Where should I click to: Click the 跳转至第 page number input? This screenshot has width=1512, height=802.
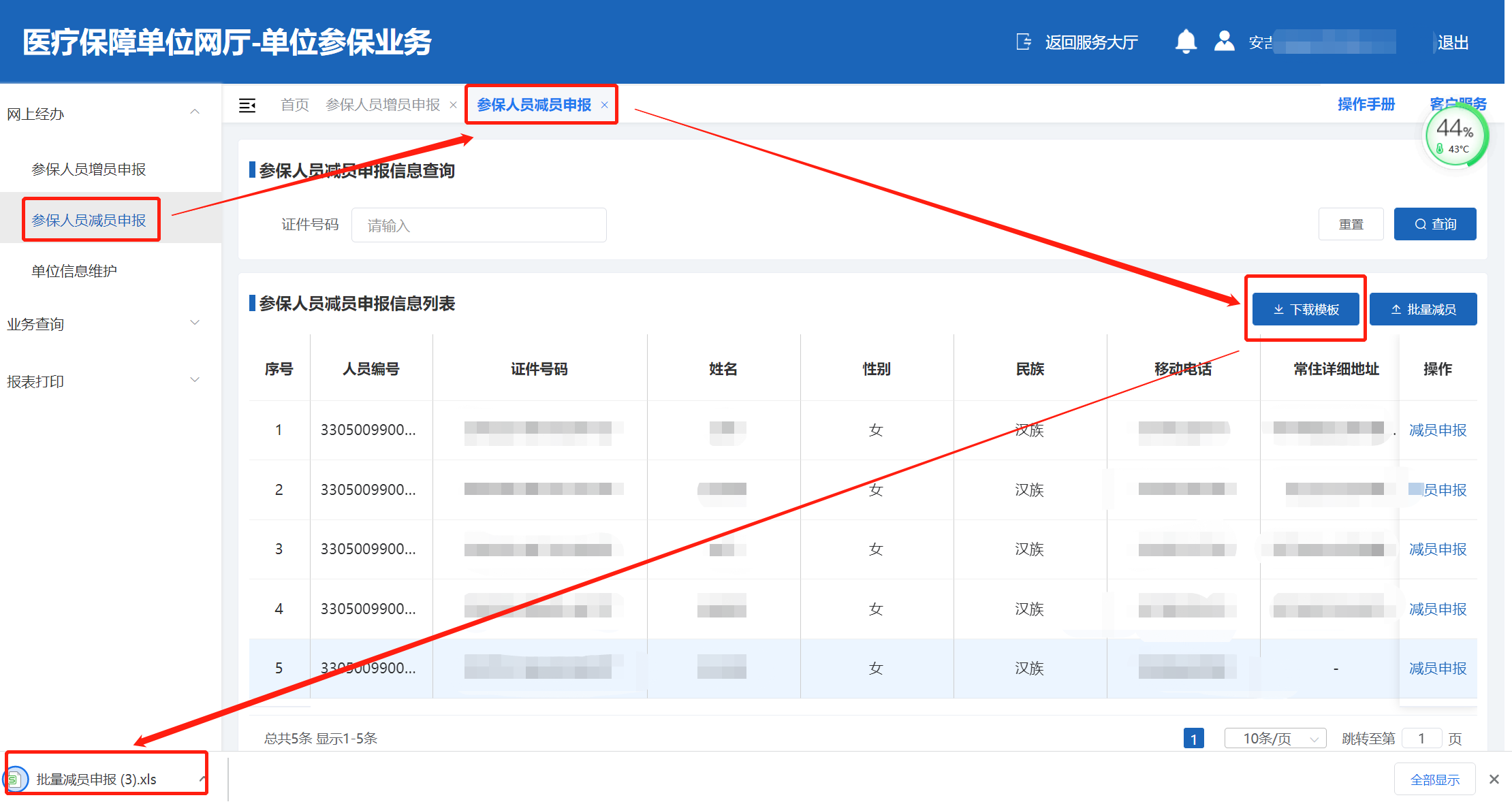pyautogui.click(x=1421, y=738)
